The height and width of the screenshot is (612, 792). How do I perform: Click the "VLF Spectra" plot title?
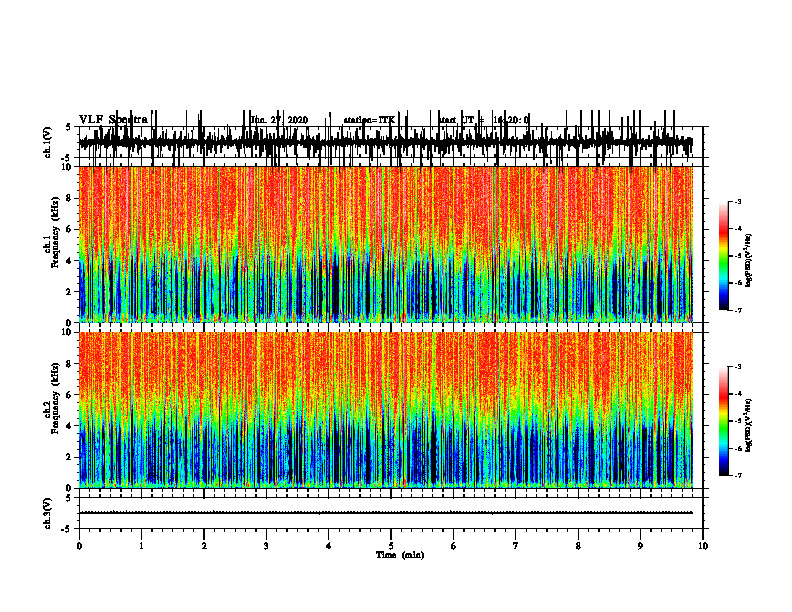tap(113, 119)
